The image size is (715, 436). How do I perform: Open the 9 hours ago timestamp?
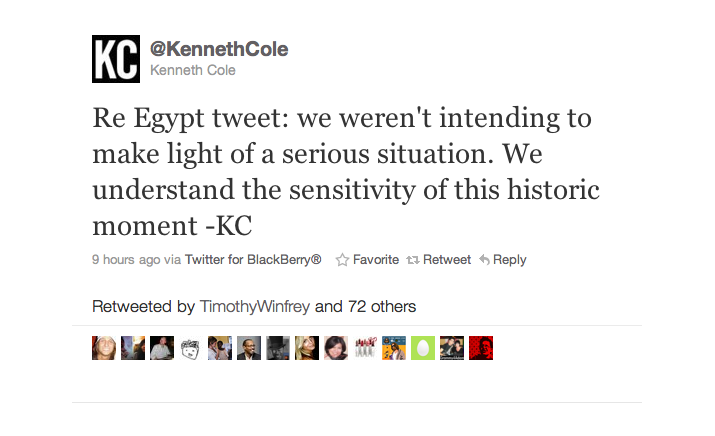[x=126, y=260]
